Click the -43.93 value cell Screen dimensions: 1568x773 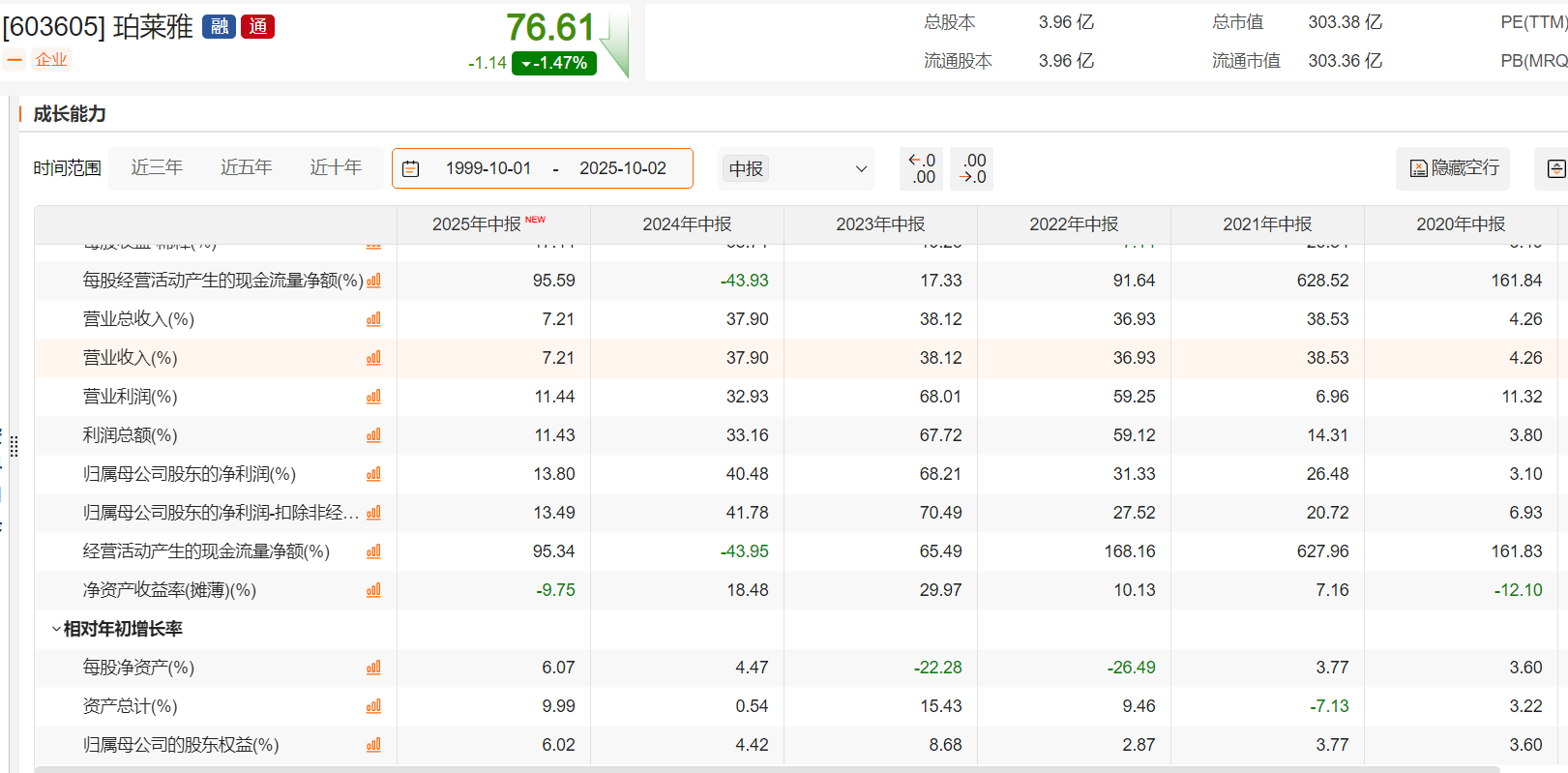[x=744, y=281]
